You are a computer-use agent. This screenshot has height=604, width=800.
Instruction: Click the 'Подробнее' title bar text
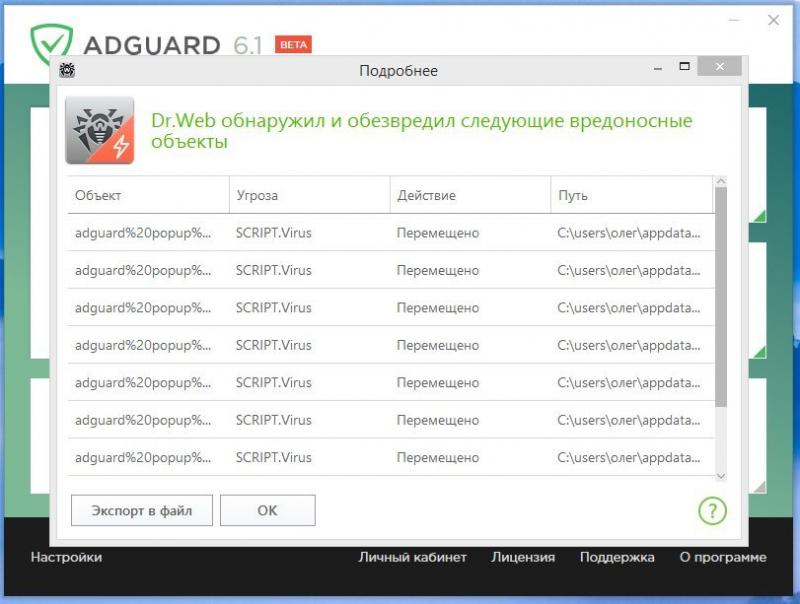pyautogui.click(x=398, y=70)
